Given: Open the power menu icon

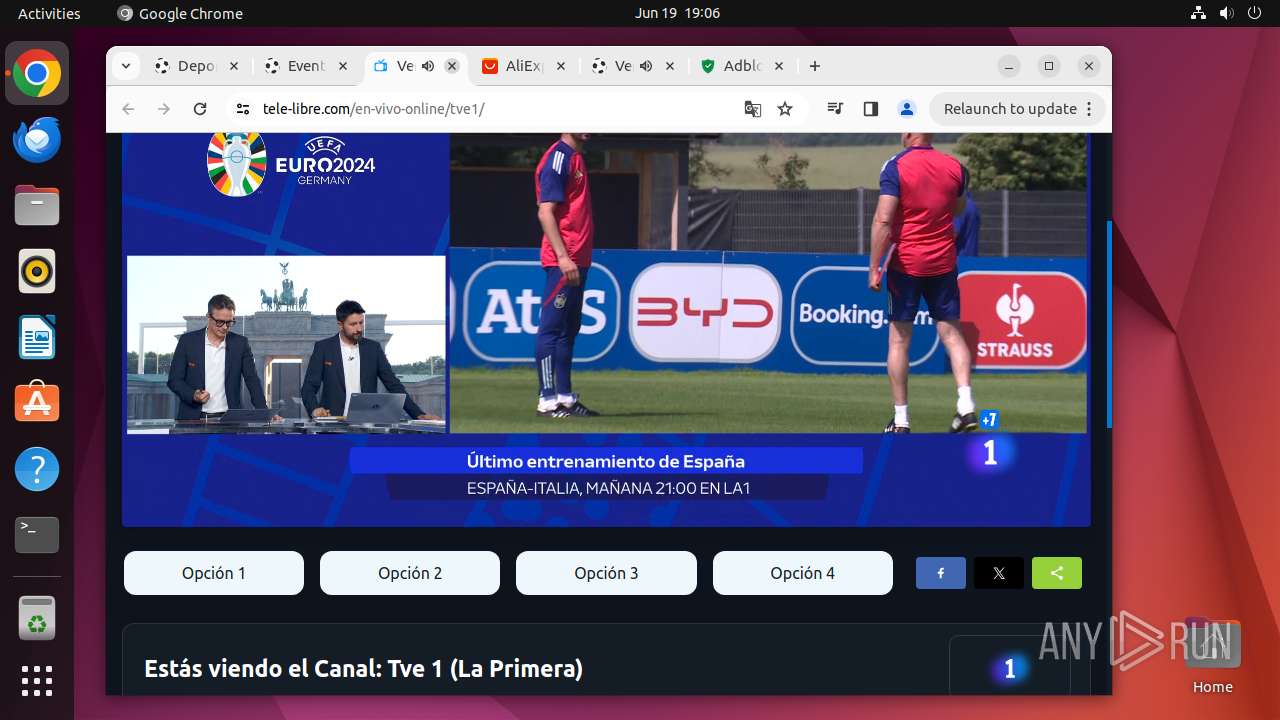Looking at the screenshot, I should [x=1255, y=13].
